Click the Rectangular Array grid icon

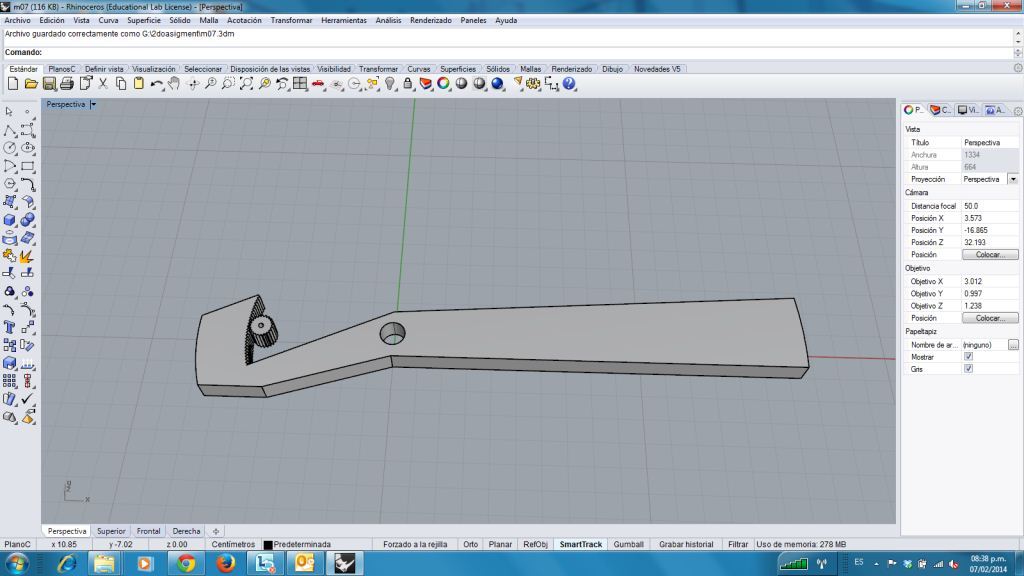coord(9,381)
